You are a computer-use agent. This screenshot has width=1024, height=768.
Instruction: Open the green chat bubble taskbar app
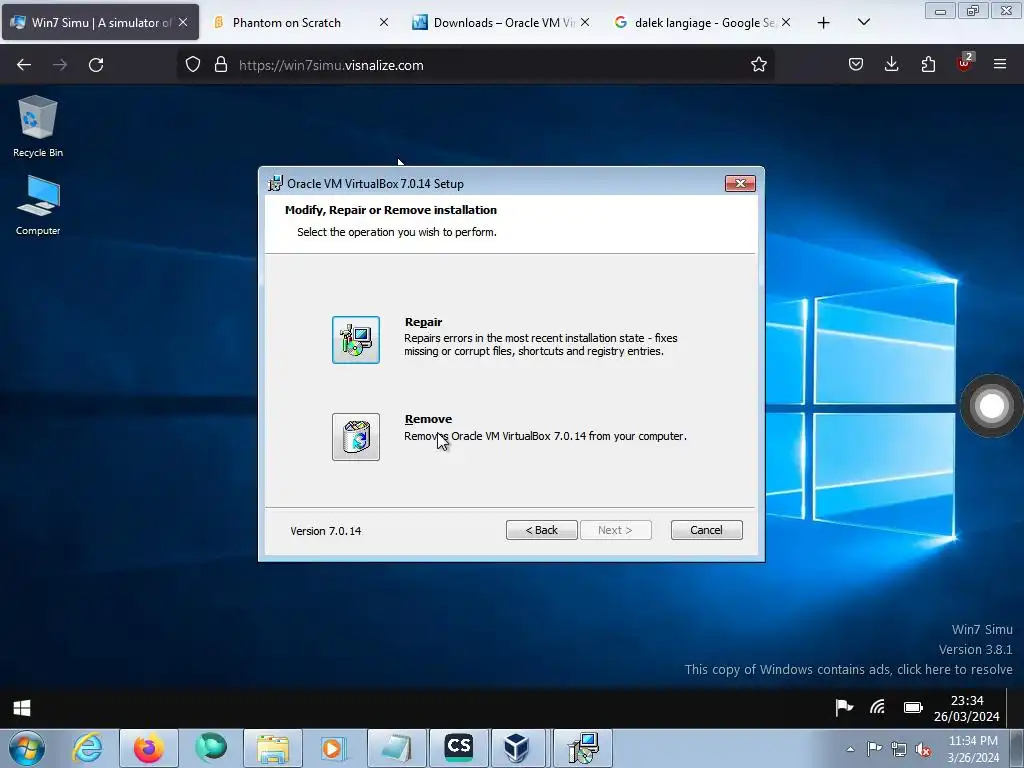[211, 748]
